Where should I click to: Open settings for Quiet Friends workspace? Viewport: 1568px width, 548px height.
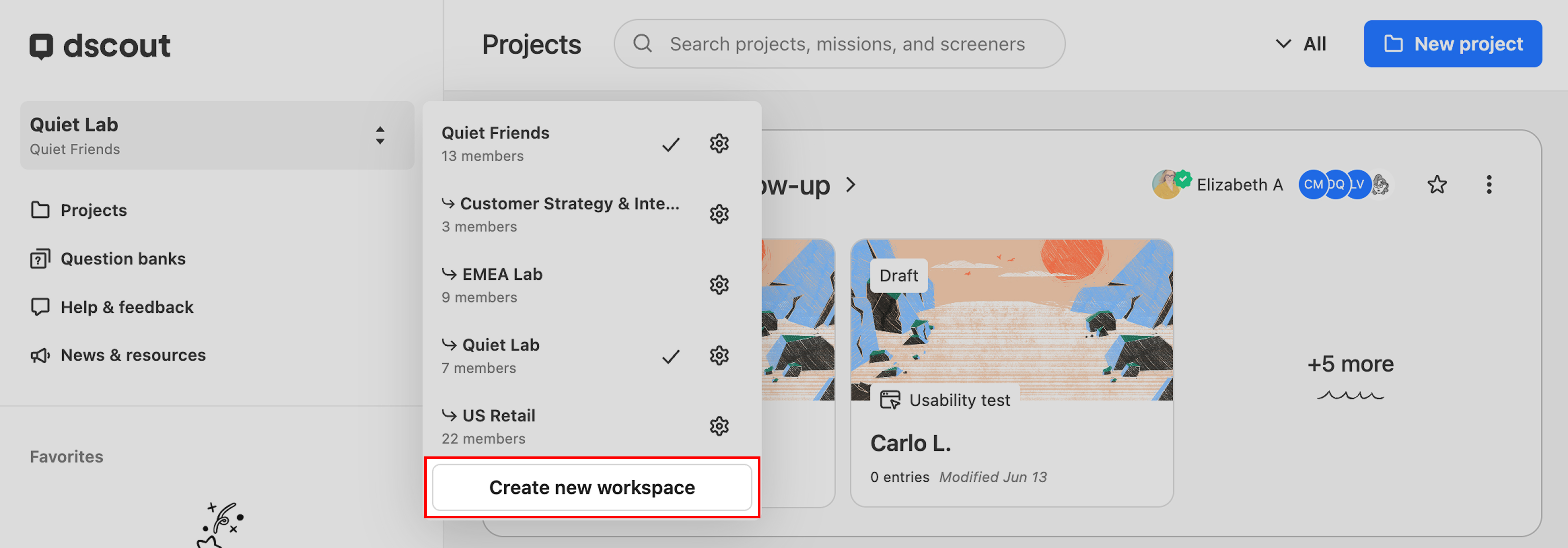coord(719,144)
